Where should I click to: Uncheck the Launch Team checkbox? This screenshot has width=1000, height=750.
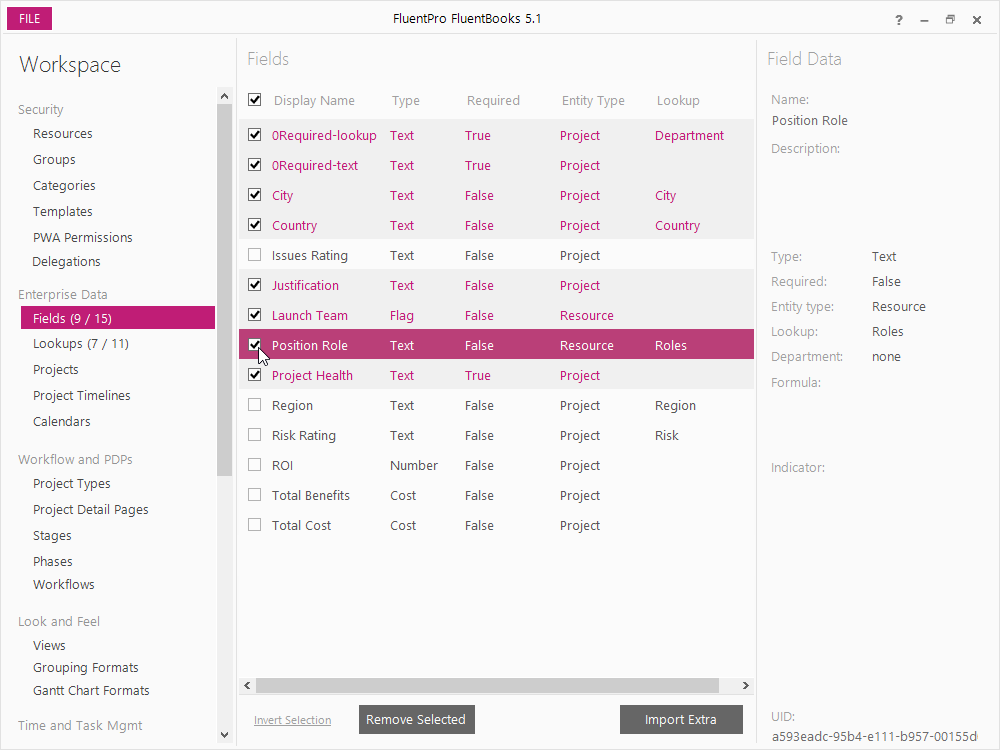[x=254, y=315]
